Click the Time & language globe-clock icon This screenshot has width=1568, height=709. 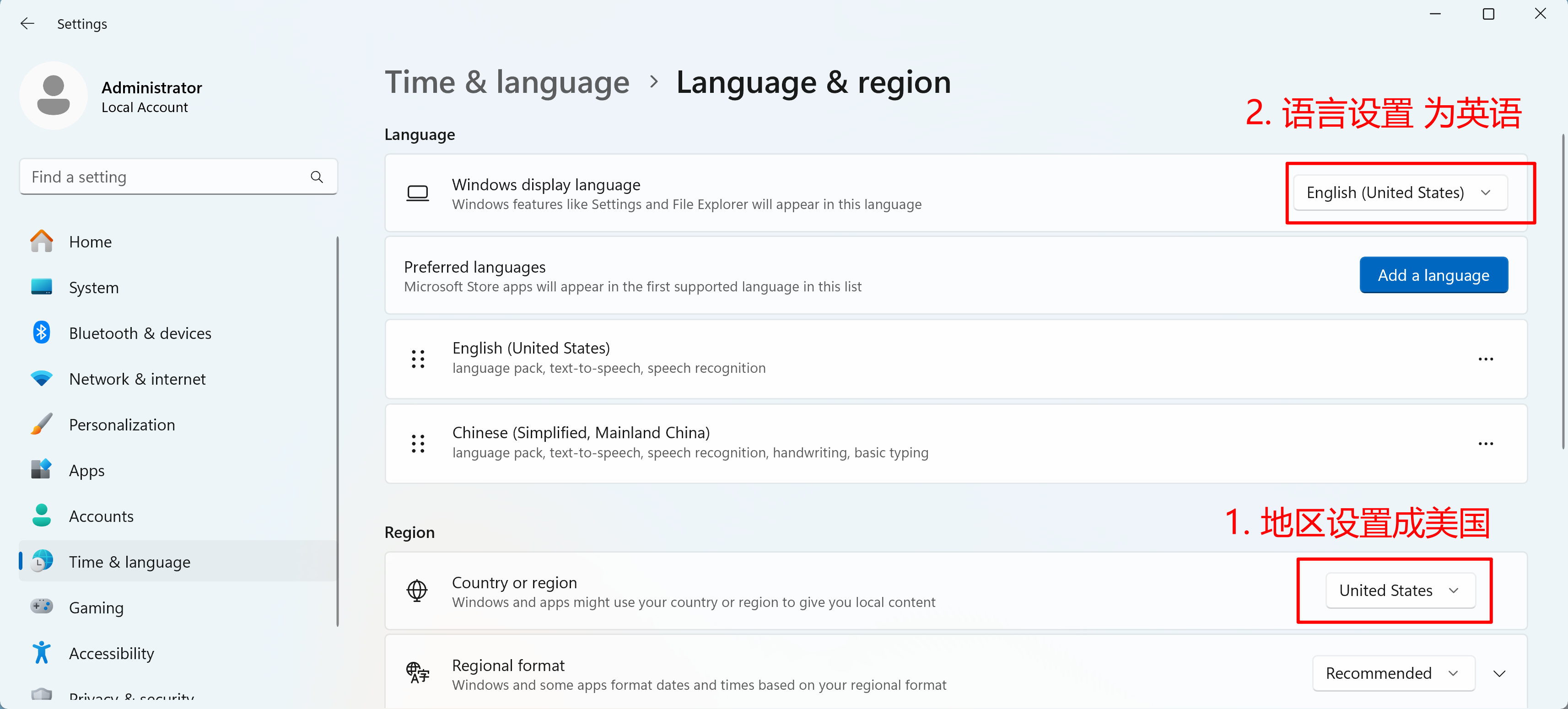coord(41,561)
